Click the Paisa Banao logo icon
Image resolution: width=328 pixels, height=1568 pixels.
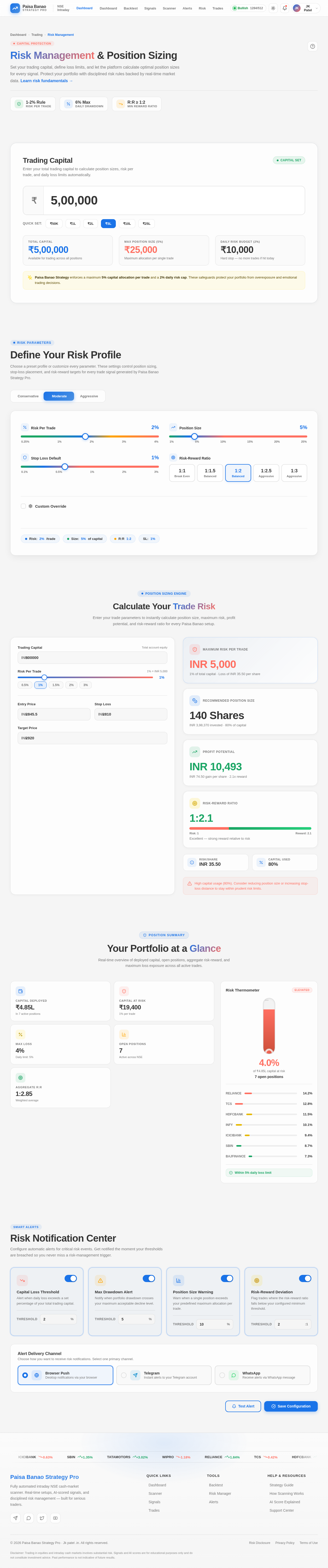(15, 8)
